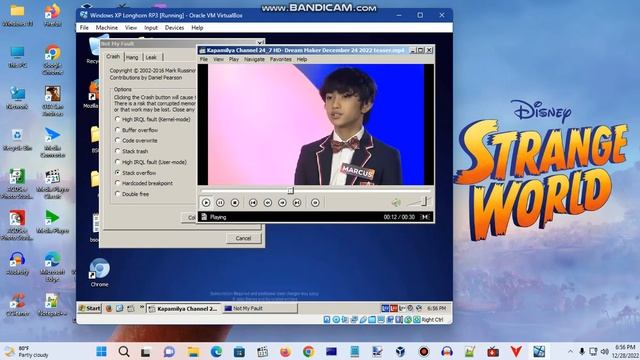Switch to the Crash tab in Not My Fault
This screenshot has width=640, height=360.
pos(113,56)
